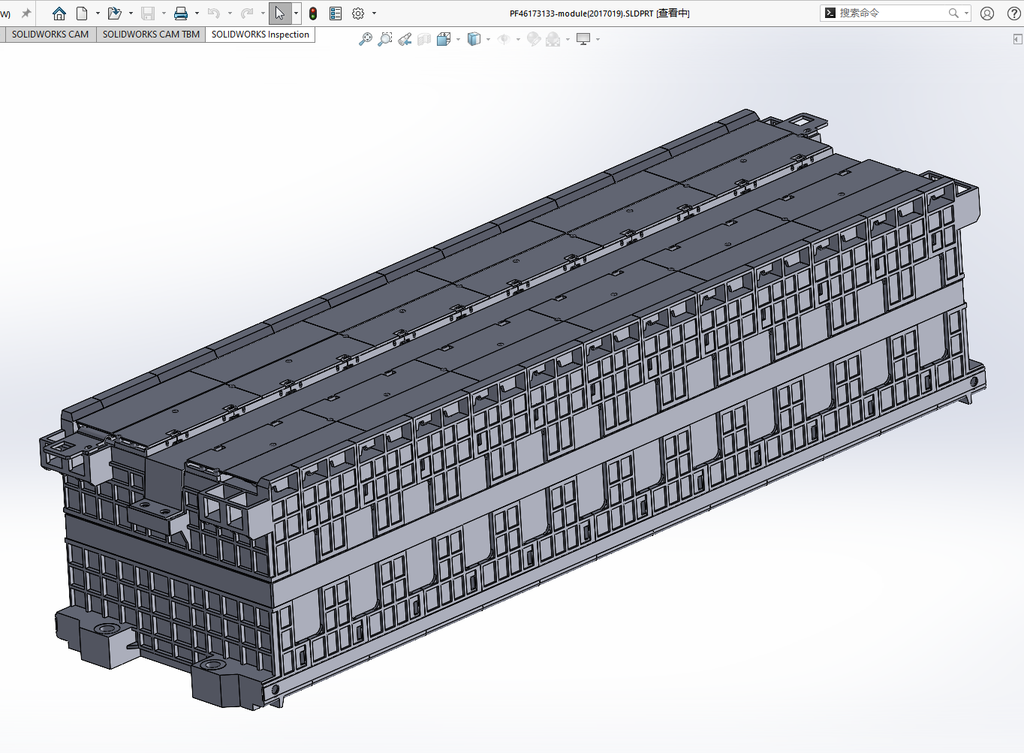Expand View Settings dropdown arrow
This screenshot has height=753, width=1024.
[x=598, y=39]
